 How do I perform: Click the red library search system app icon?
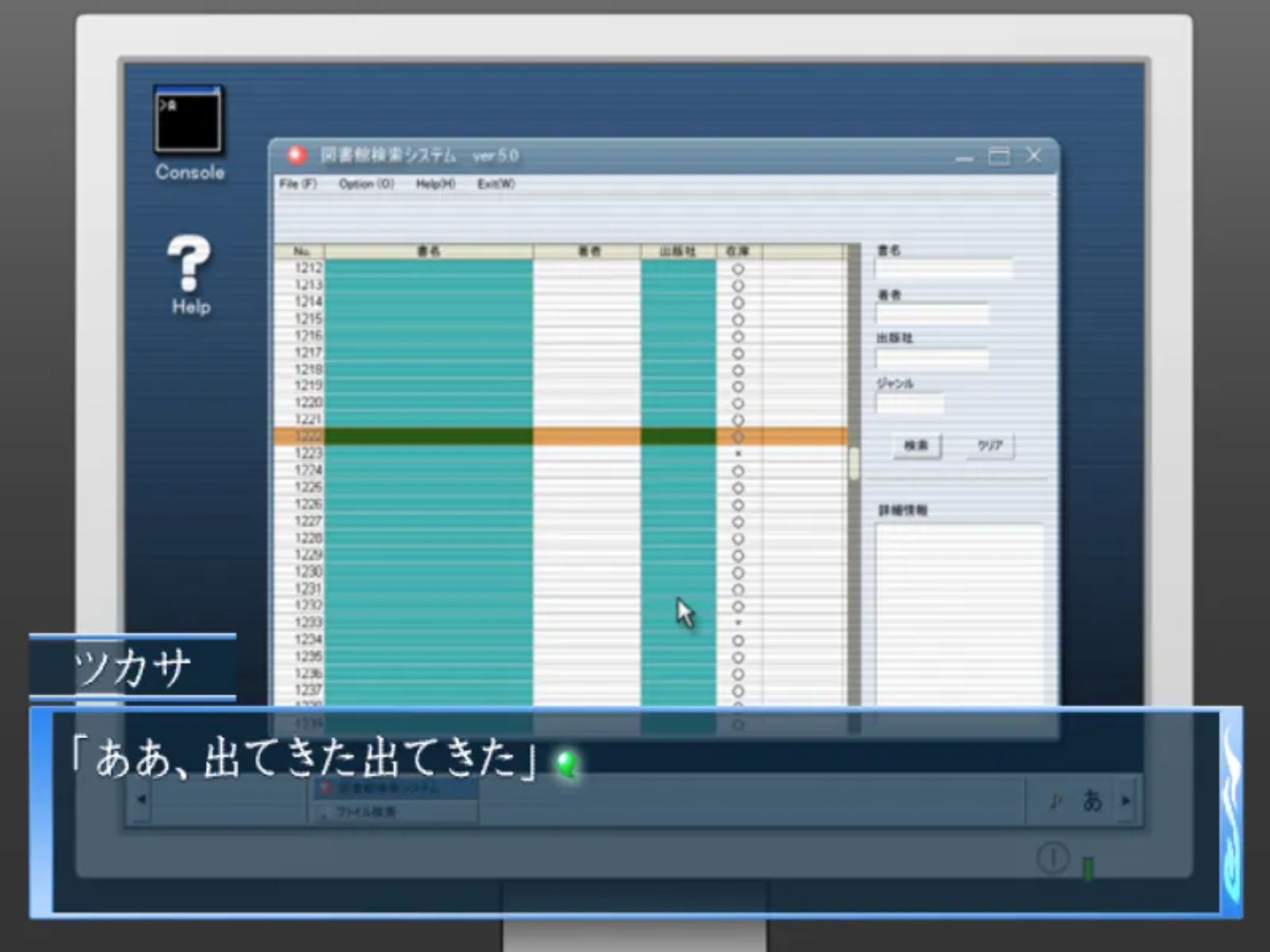[x=297, y=155]
